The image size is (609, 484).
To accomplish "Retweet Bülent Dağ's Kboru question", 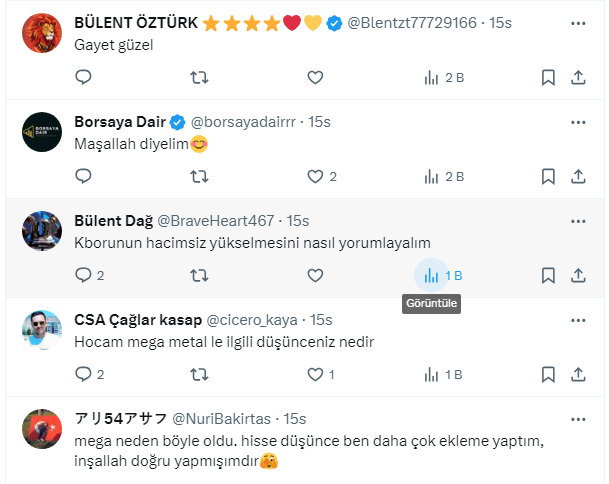I will point(199,275).
